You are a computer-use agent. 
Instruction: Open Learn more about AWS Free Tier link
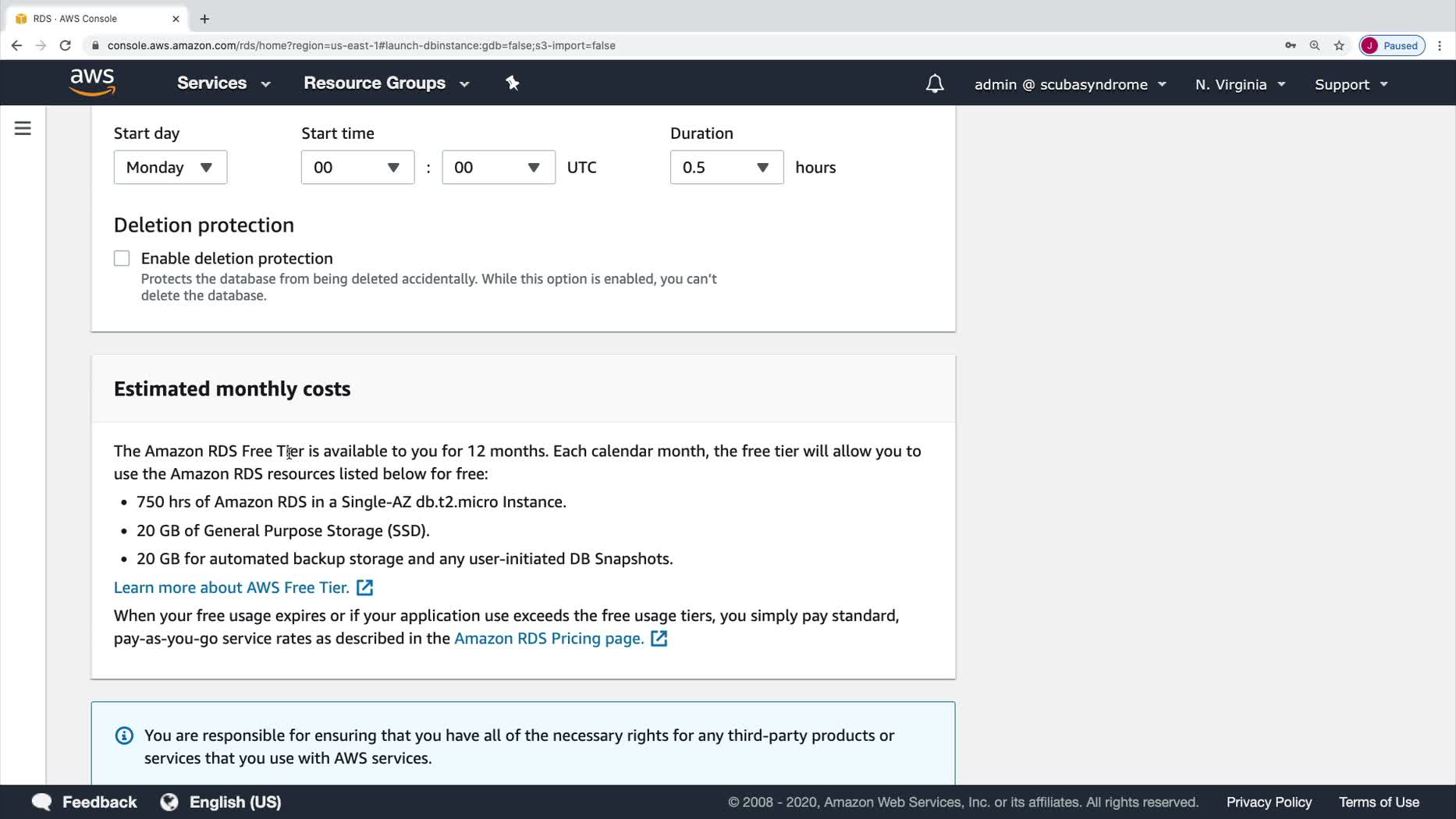[x=232, y=588]
